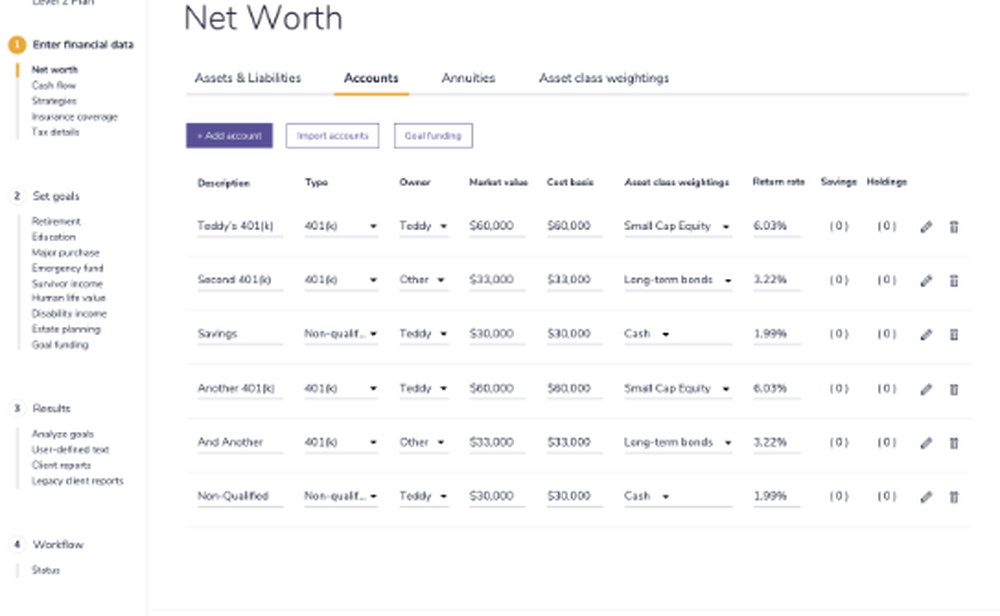Open Owner dropdown for Teddy's 401(k)
This screenshot has height=616, width=1000.
[423, 226]
